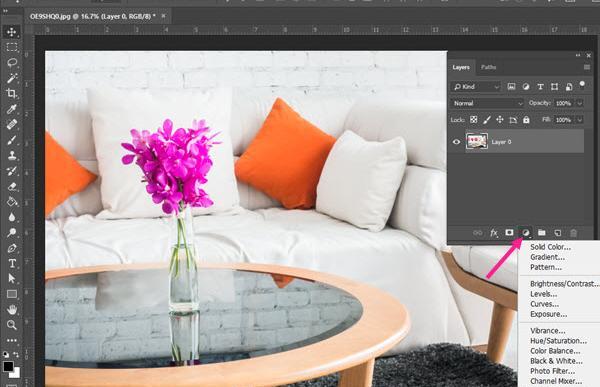Add a layer mask
Screen dimensions: 600x387
(509, 233)
